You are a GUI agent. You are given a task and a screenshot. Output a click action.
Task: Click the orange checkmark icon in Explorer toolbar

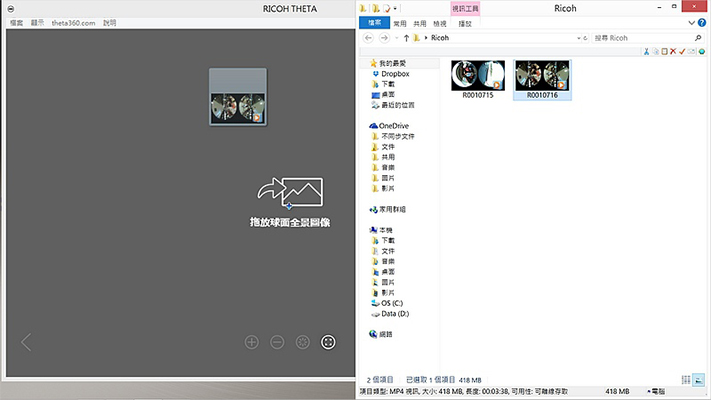pyautogui.click(x=682, y=51)
